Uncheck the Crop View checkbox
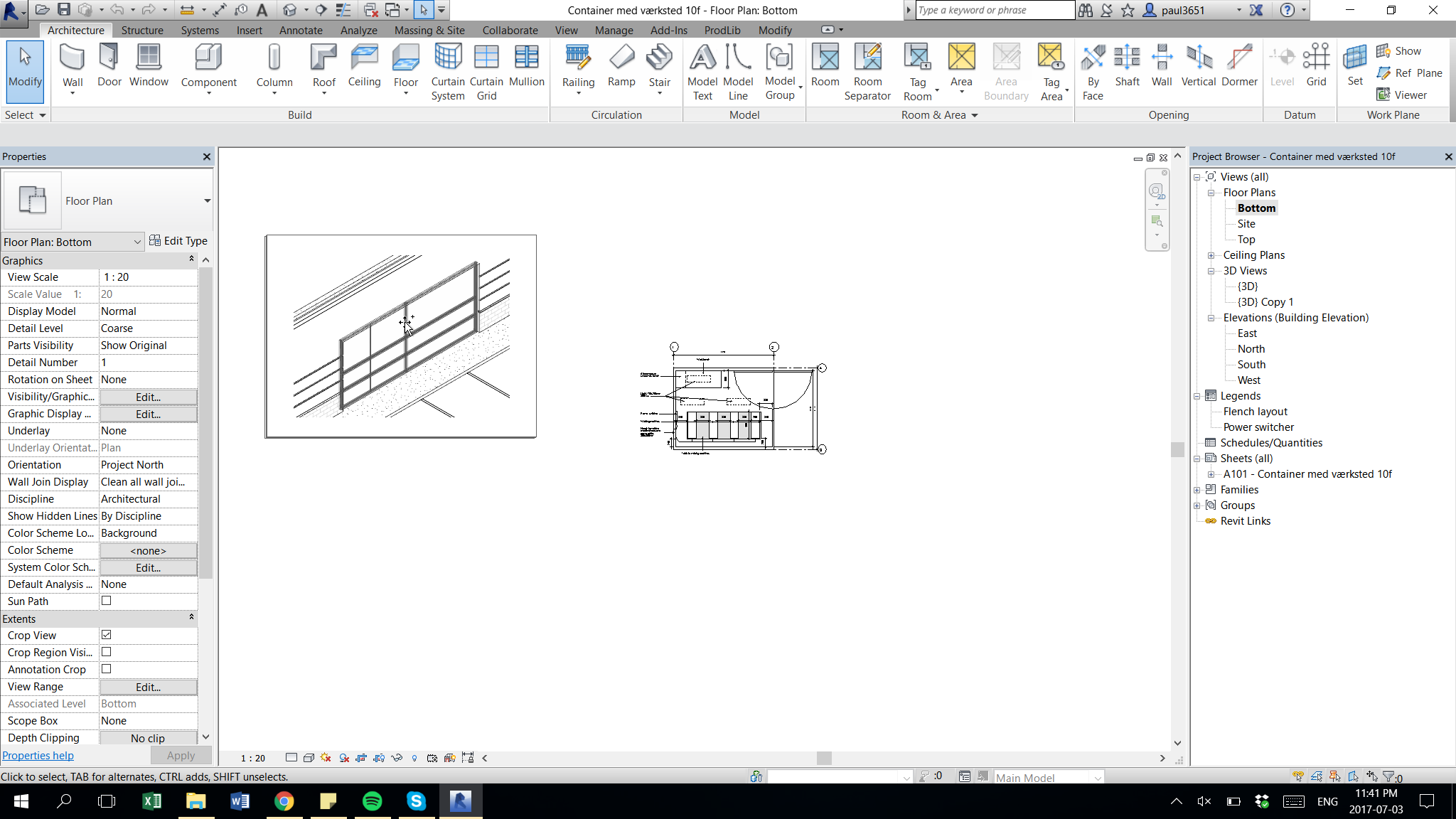 click(105, 635)
